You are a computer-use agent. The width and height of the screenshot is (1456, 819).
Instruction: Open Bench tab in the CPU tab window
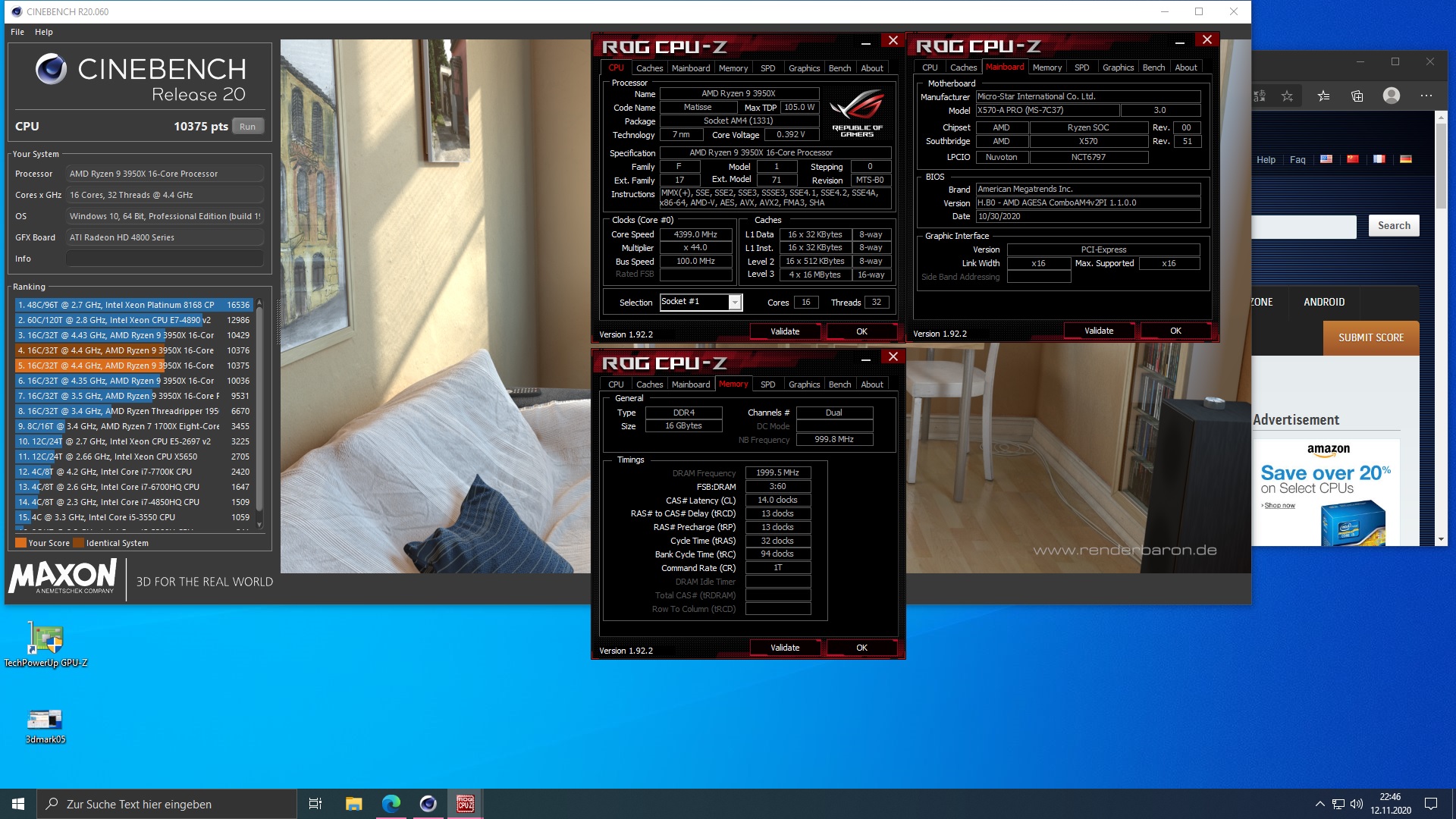tap(839, 68)
